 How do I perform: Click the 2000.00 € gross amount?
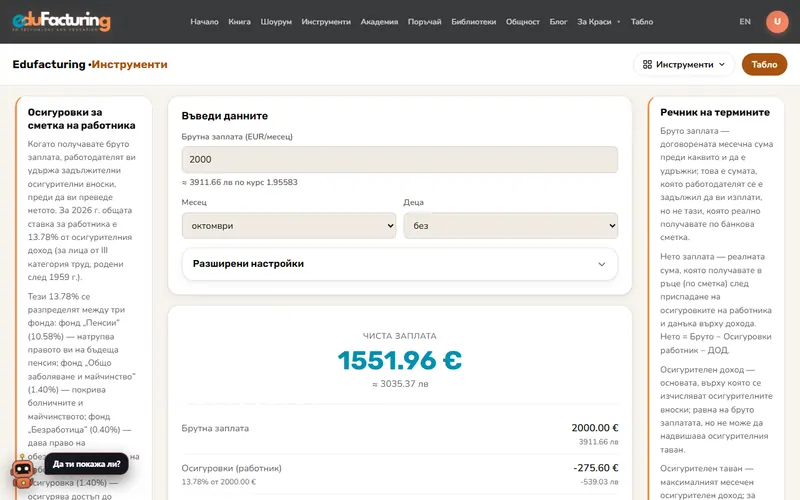(594, 428)
